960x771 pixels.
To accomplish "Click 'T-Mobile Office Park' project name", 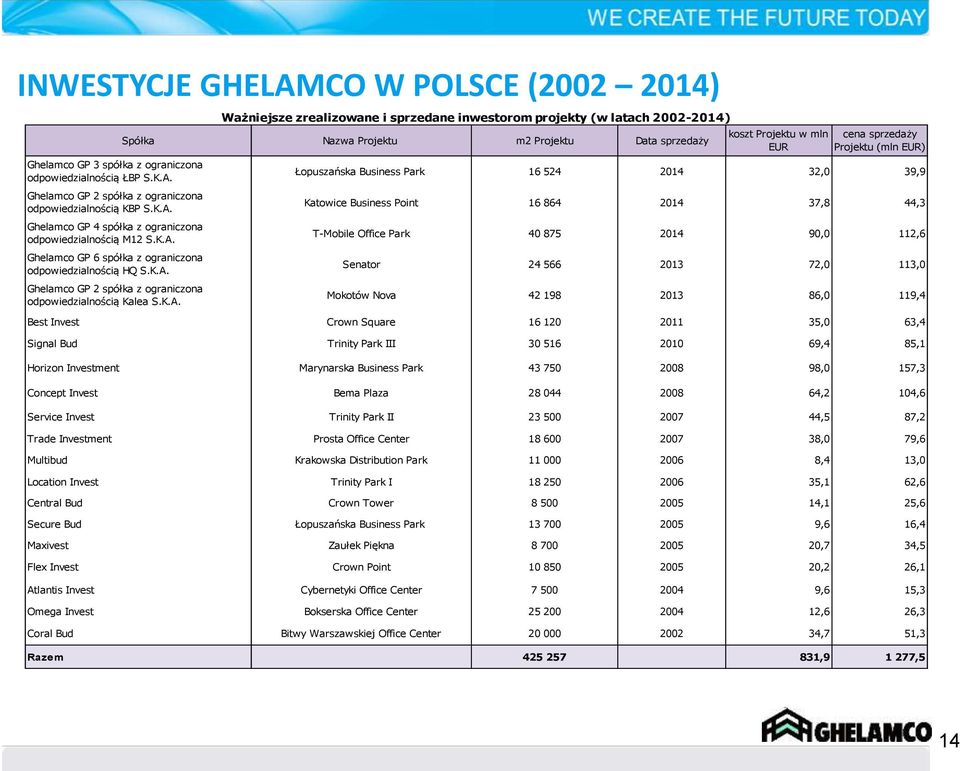I will click(x=361, y=233).
